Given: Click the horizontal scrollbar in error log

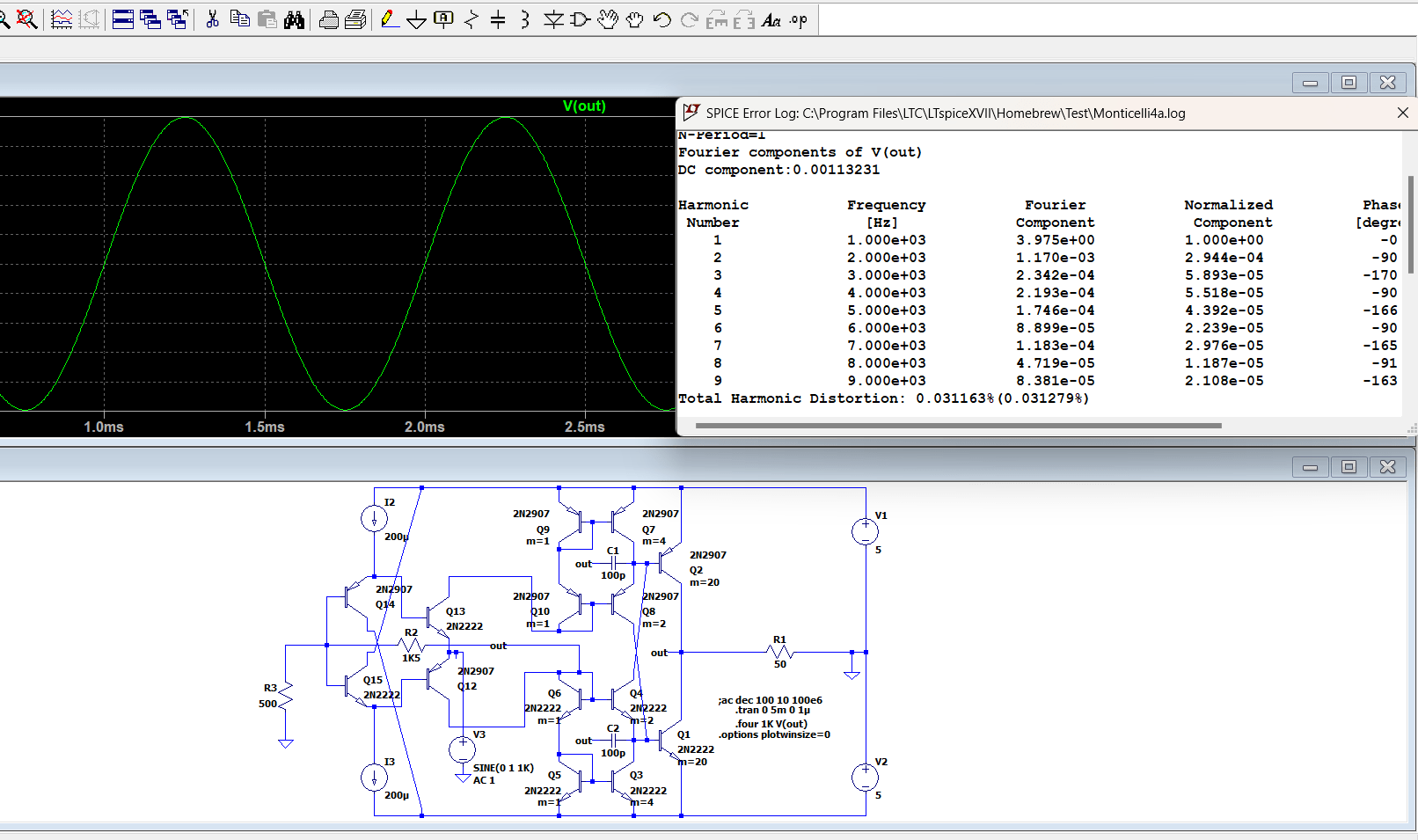Looking at the screenshot, I should click(958, 426).
